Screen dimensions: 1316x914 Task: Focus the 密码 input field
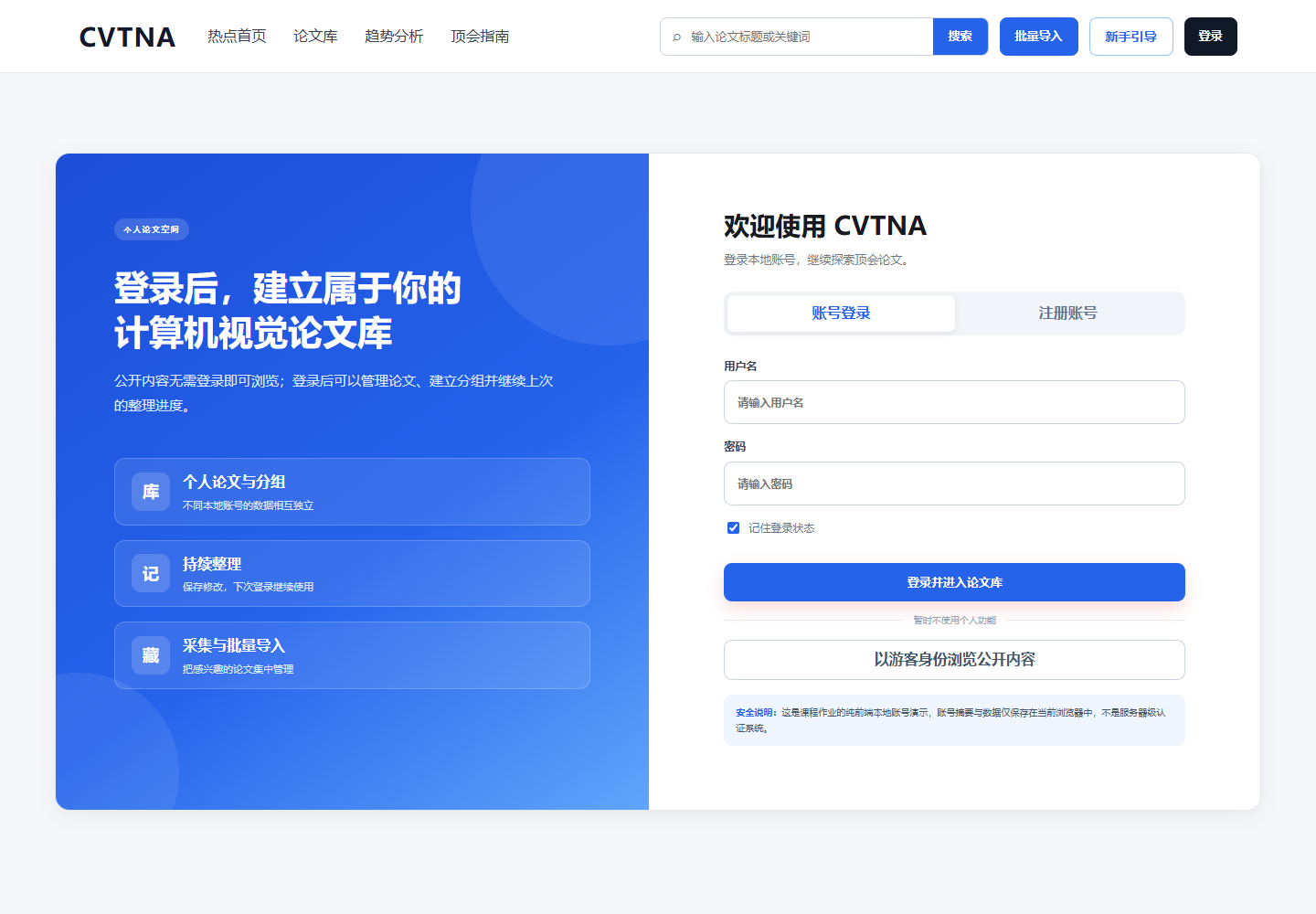coord(954,484)
